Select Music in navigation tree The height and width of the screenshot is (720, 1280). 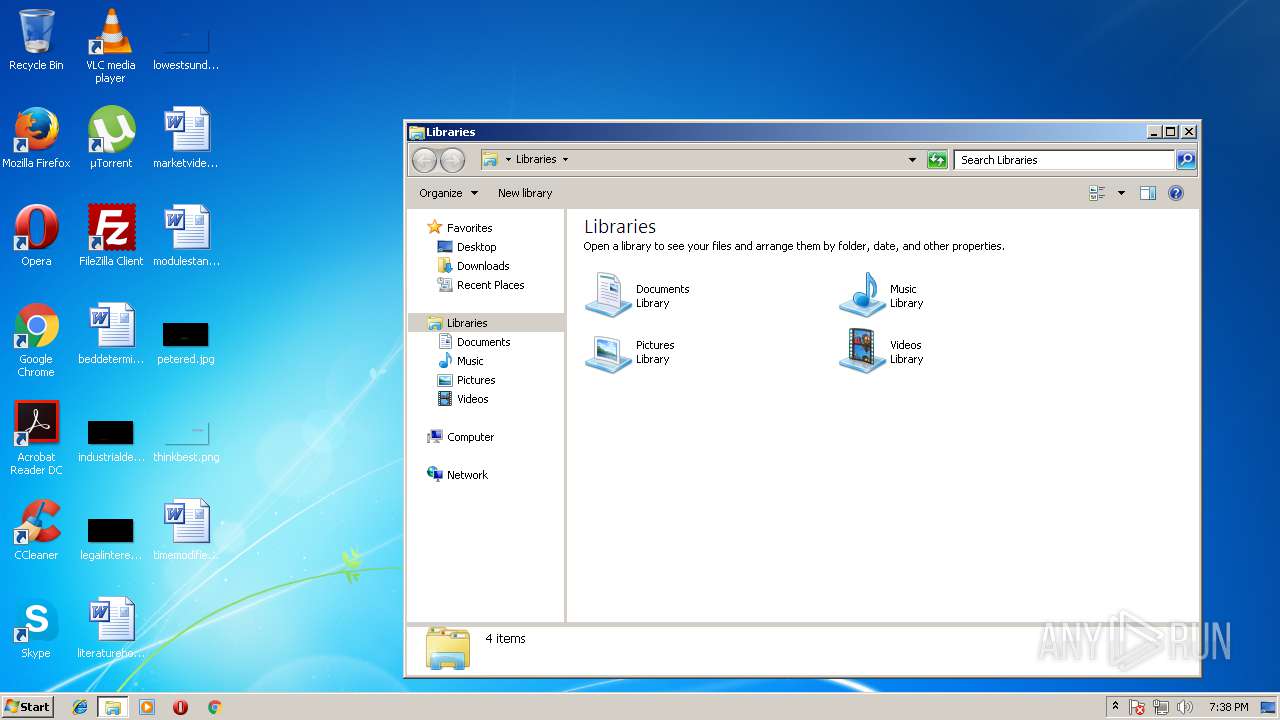click(x=460, y=361)
